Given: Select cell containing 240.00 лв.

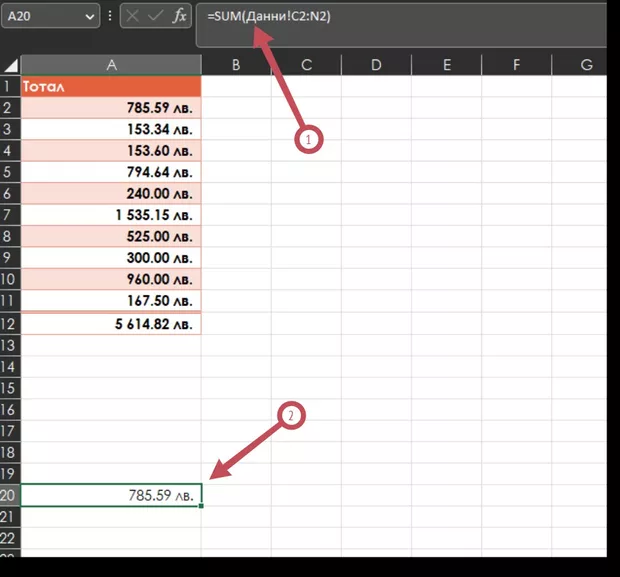Looking at the screenshot, I should tap(111, 193).
